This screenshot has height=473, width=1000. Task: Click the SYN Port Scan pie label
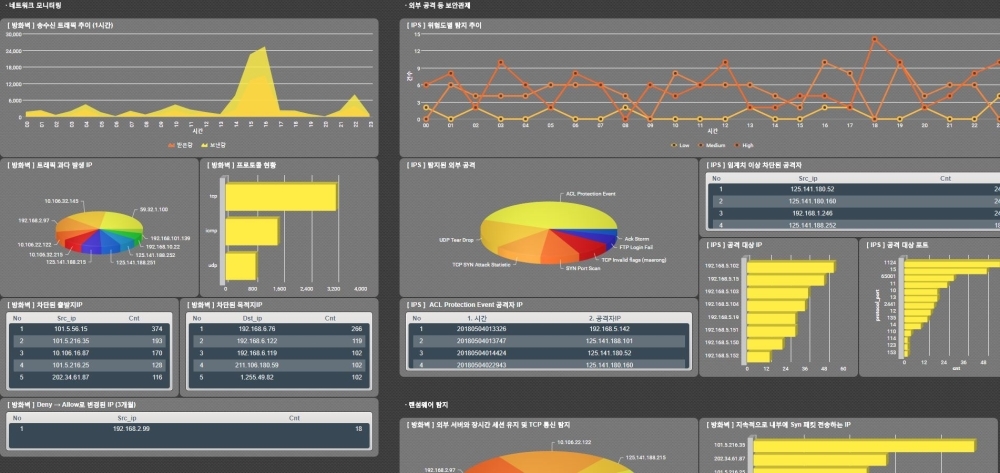583,268
